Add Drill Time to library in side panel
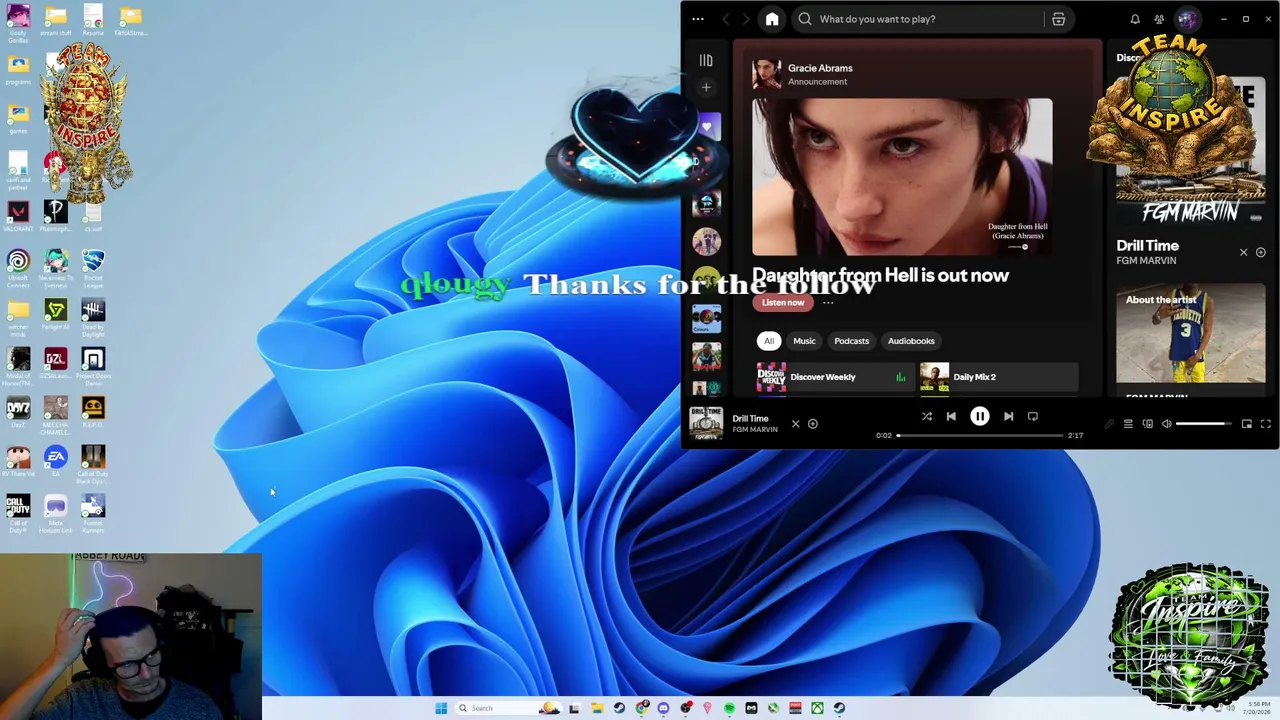The width and height of the screenshot is (1280, 720). [x=1261, y=252]
